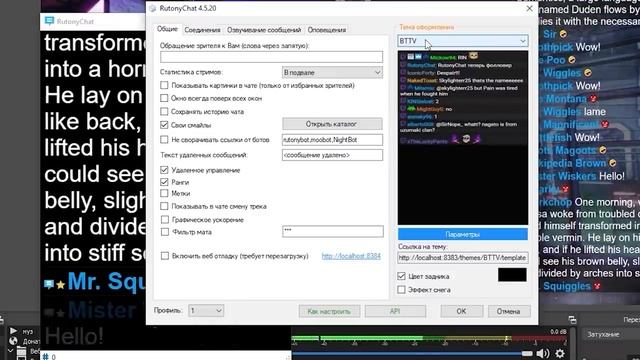The image size is (640, 360).
Task: Enable the 'Фильтр мата' checkbox
Action: [x=164, y=232]
